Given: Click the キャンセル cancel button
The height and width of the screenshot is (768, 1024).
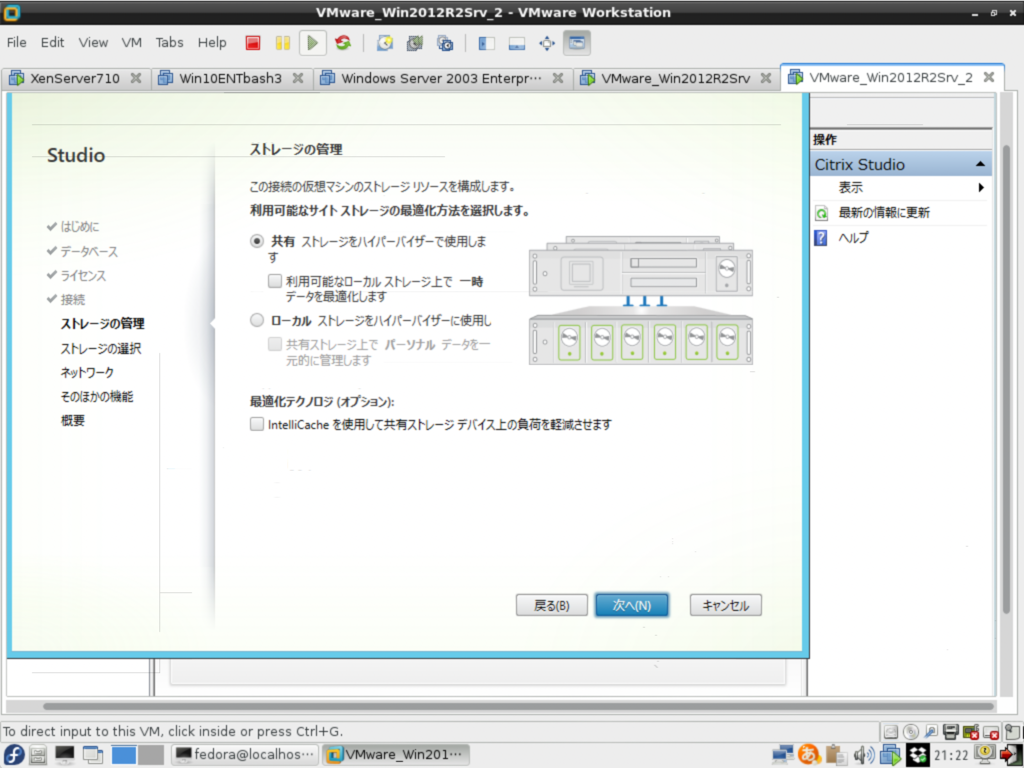Looking at the screenshot, I should pyautogui.click(x=726, y=605).
